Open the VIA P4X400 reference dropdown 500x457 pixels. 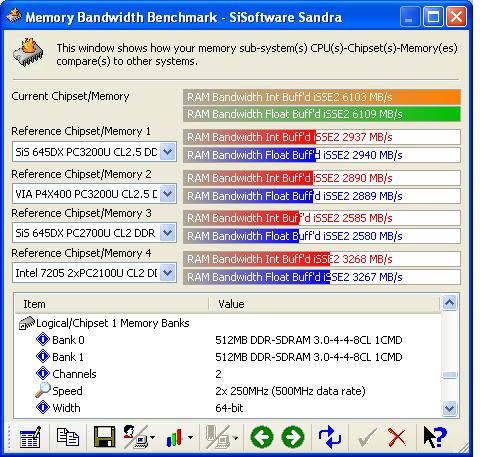coord(168,194)
